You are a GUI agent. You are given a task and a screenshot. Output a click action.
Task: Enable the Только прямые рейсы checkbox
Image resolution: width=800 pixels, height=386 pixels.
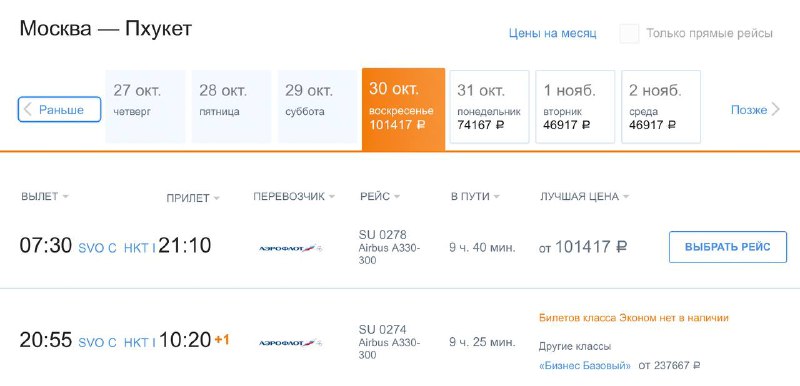(x=629, y=34)
